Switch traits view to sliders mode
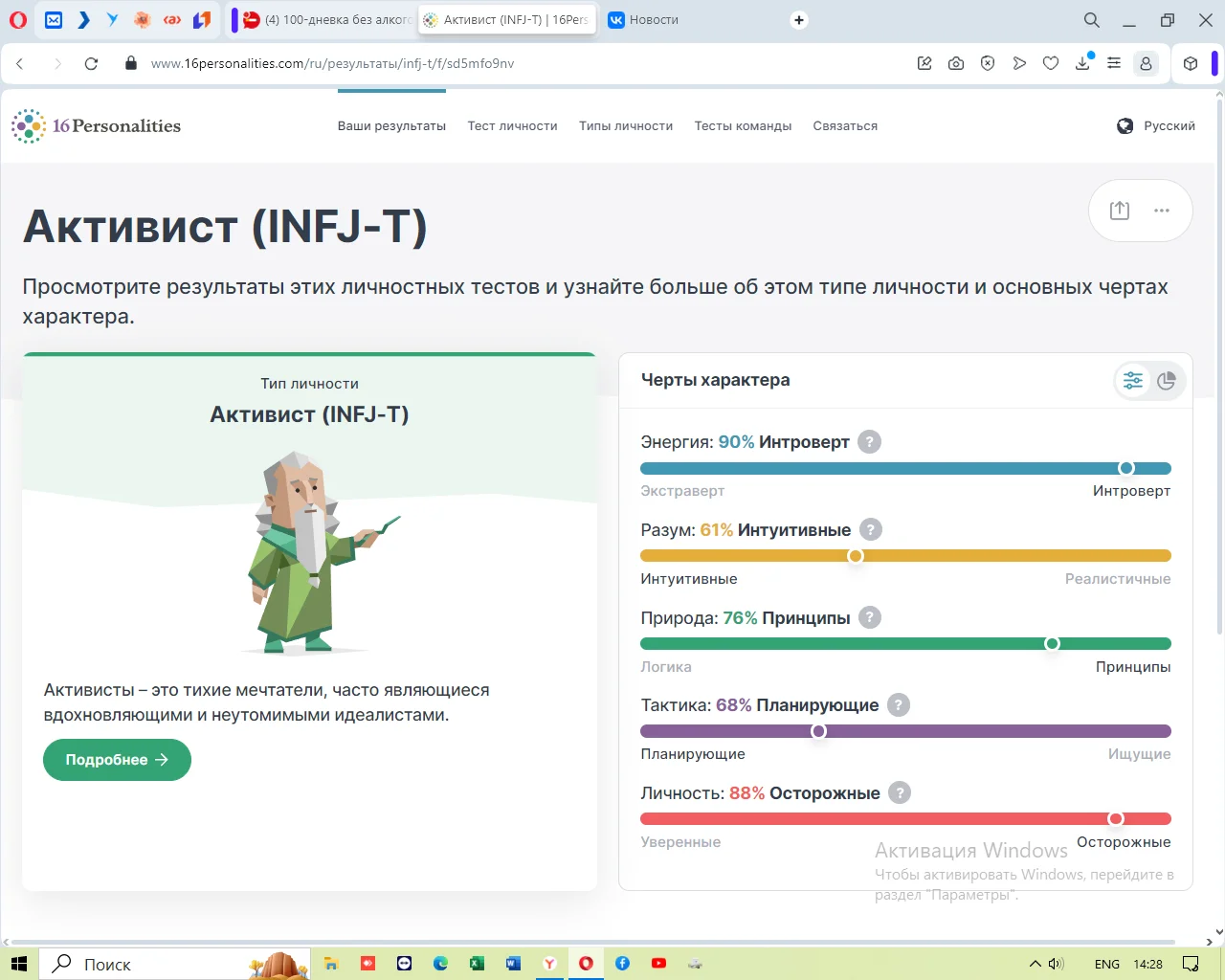This screenshot has width=1225, height=980. (x=1133, y=381)
